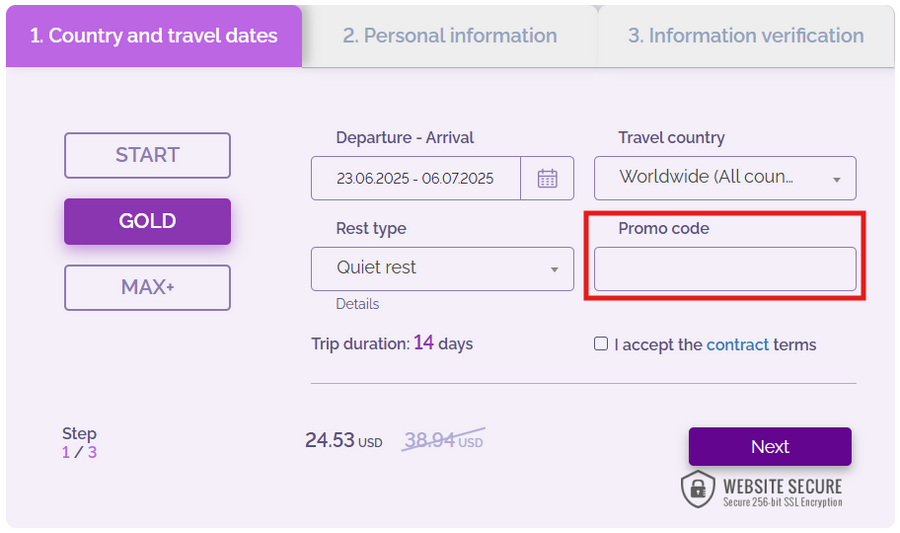This screenshot has height=533, width=900.
Task: Select Country and travel dates tab
Action: [x=153, y=36]
